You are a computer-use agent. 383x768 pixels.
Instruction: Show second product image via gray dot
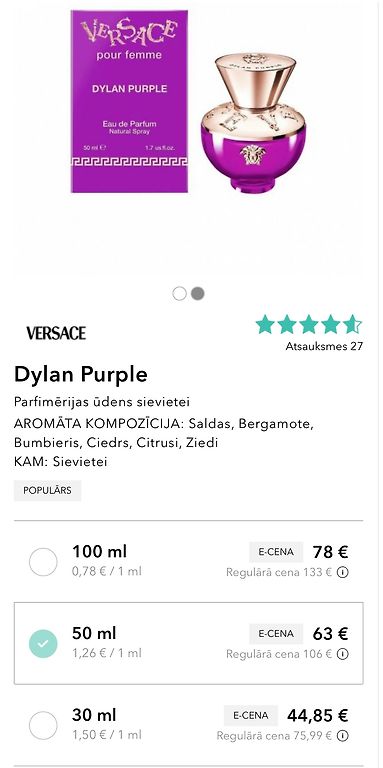click(197, 294)
